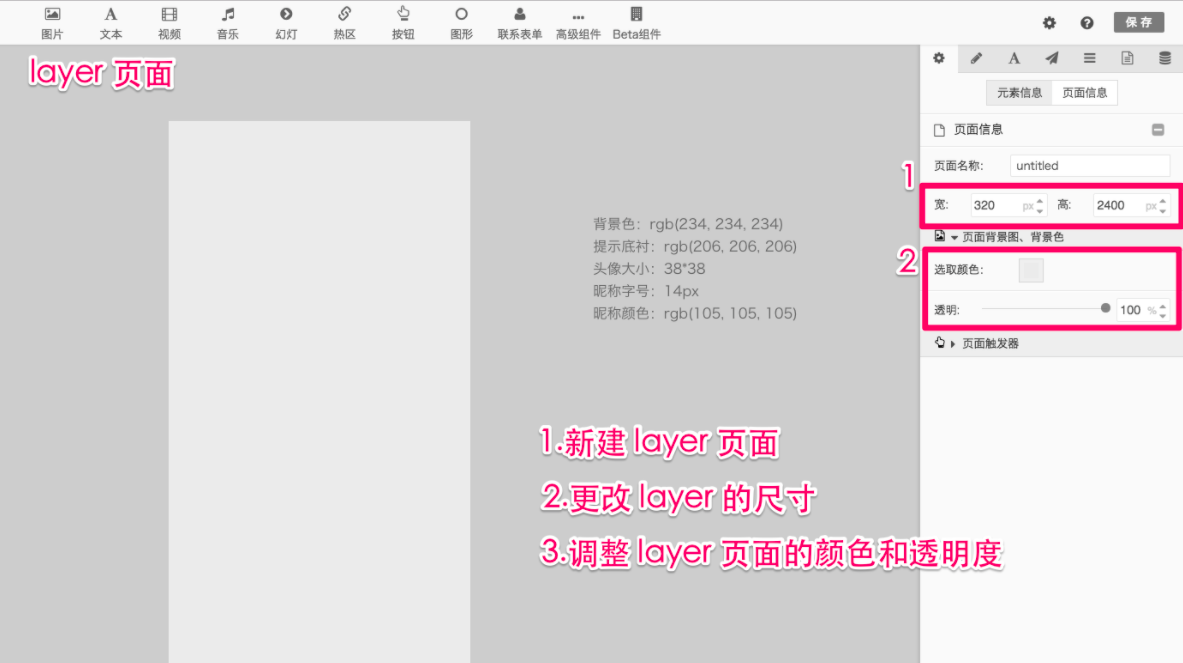
Task: Insert an image with the 图片 tool
Action: point(52,22)
